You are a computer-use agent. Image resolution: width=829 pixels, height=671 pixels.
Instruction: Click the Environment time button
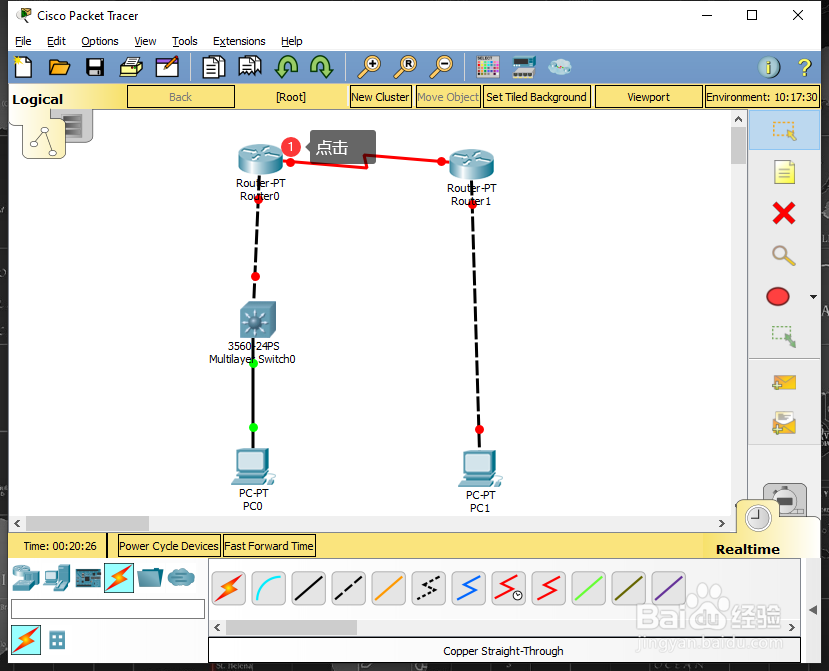pyautogui.click(x=762, y=97)
